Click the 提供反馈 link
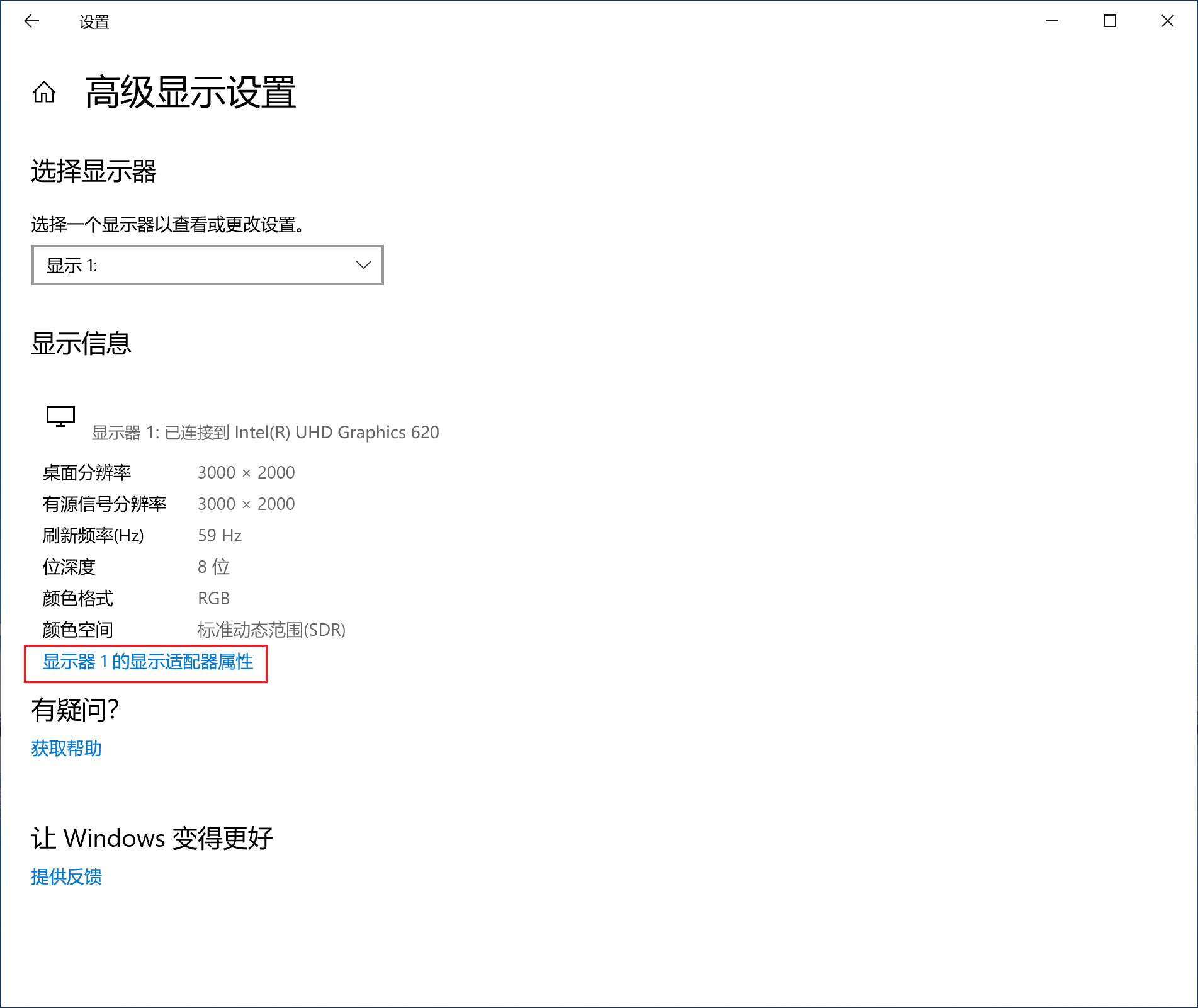This screenshot has width=1198, height=1008. 66,876
